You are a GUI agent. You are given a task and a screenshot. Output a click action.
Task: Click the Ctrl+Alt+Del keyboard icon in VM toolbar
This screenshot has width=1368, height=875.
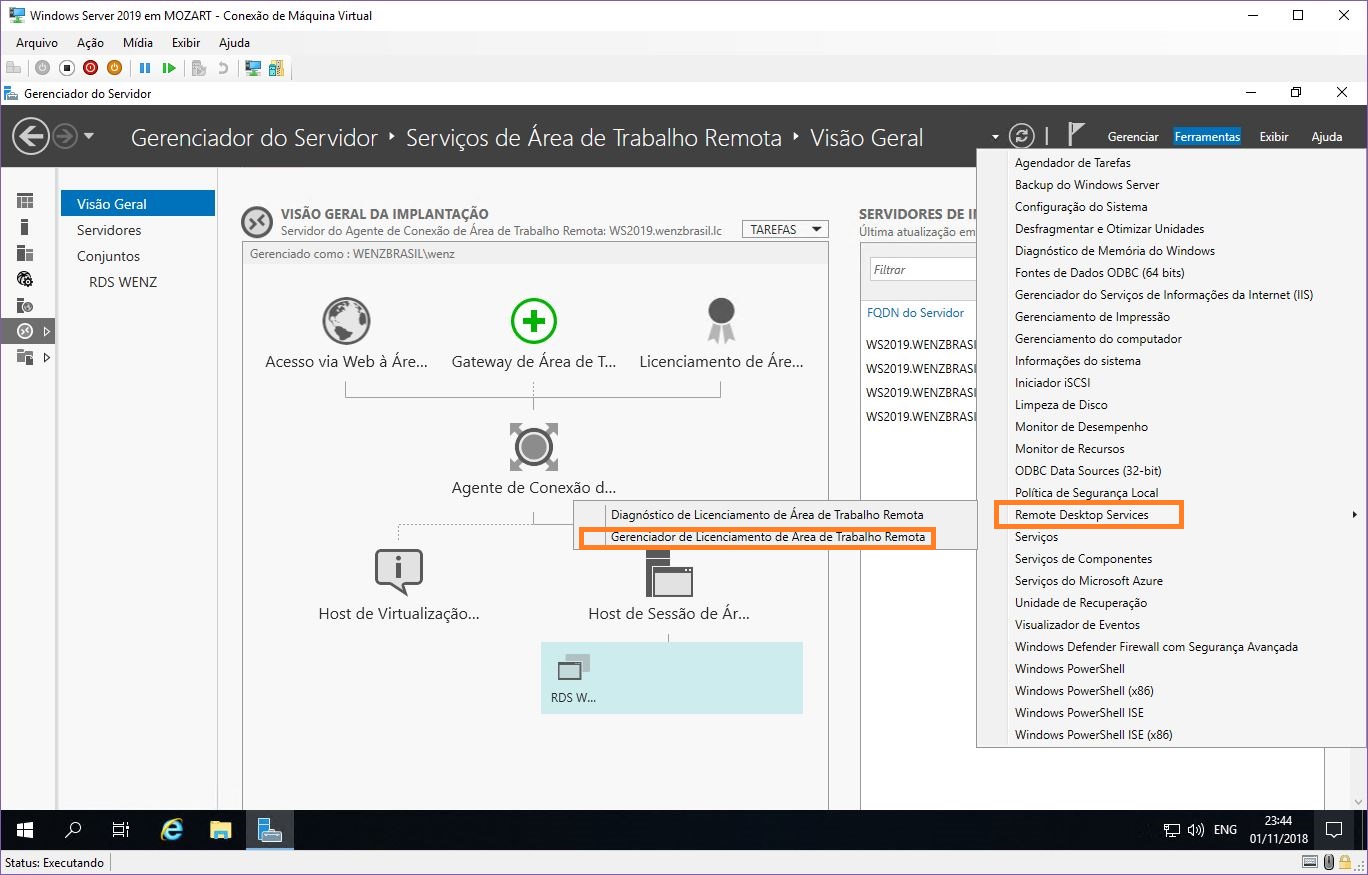point(13,68)
